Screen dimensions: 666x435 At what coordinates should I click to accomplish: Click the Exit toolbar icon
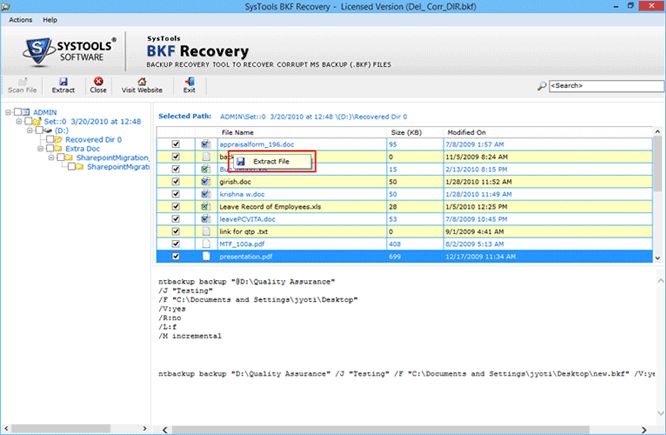pyautogui.click(x=188, y=83)
